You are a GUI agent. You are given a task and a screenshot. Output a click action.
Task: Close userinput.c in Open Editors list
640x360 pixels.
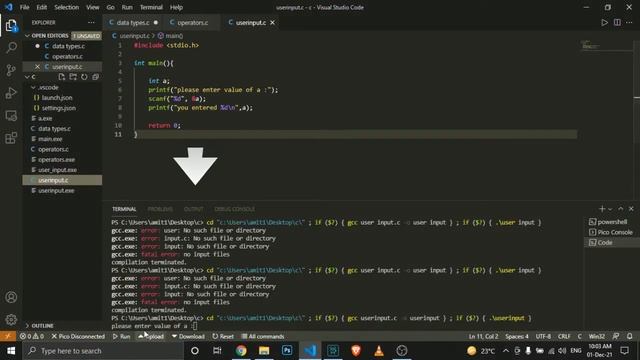(38, 67)
